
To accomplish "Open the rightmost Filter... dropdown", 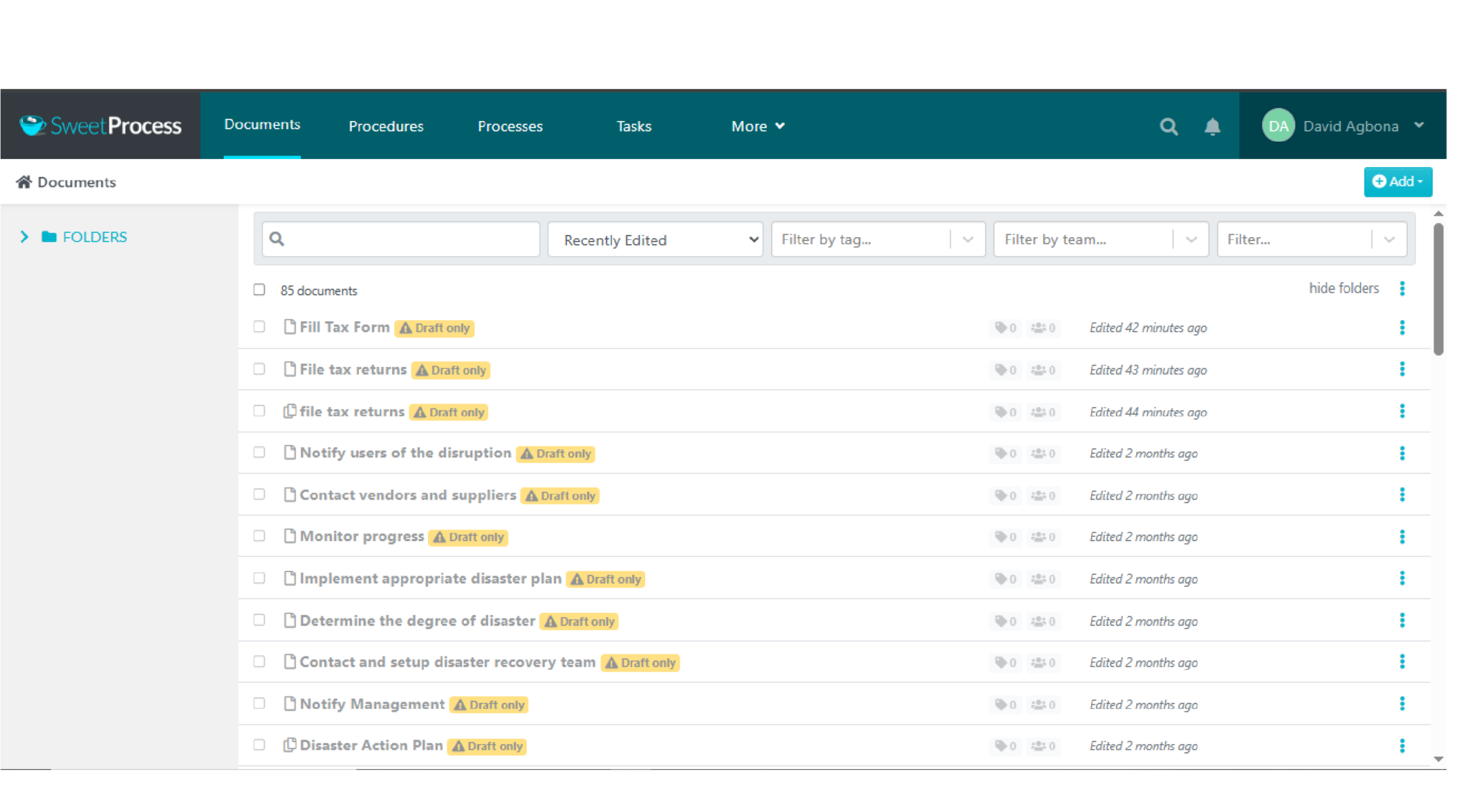I will pyautogui.click(x=1312, y=239).
